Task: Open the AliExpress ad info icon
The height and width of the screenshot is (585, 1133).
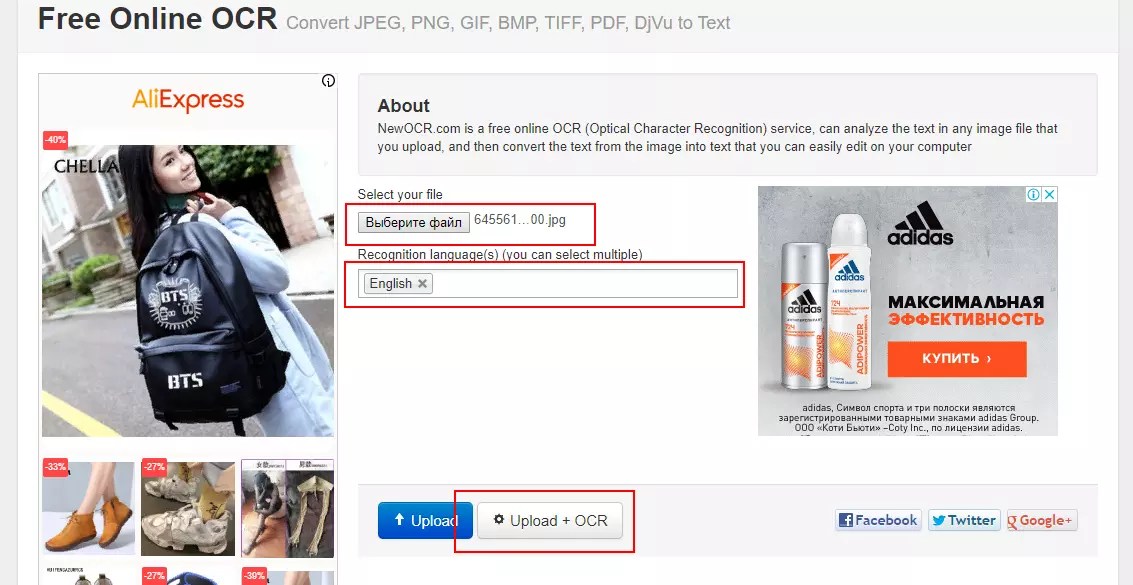Action: tap(328, 81)
